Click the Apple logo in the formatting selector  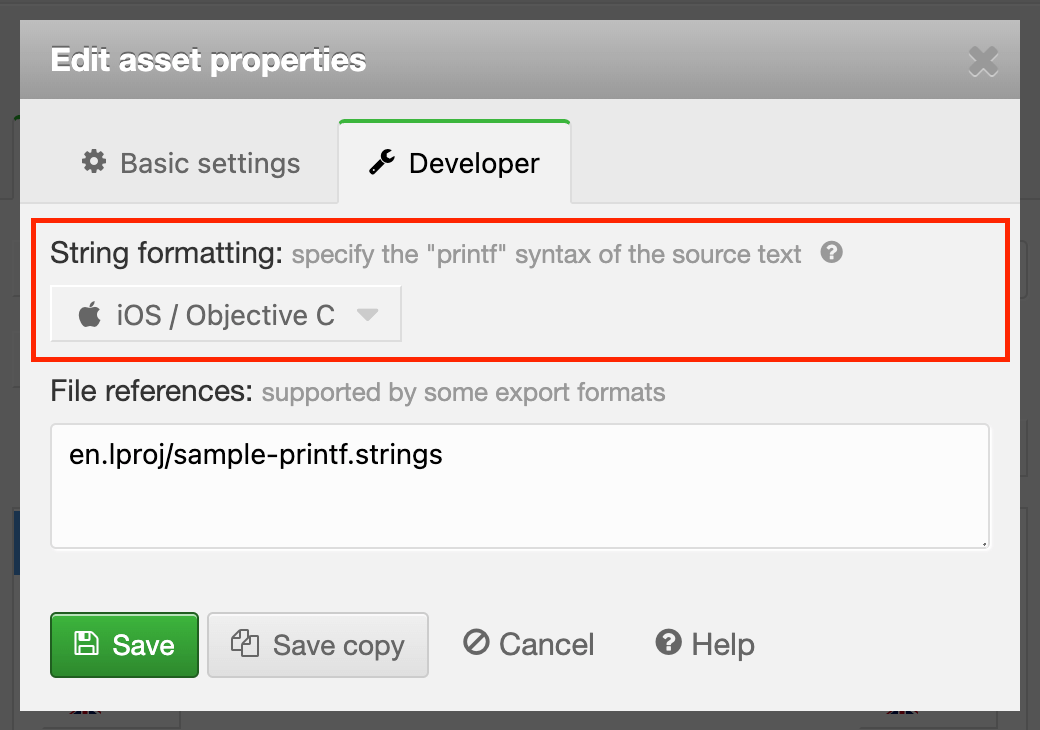(90, 316)
